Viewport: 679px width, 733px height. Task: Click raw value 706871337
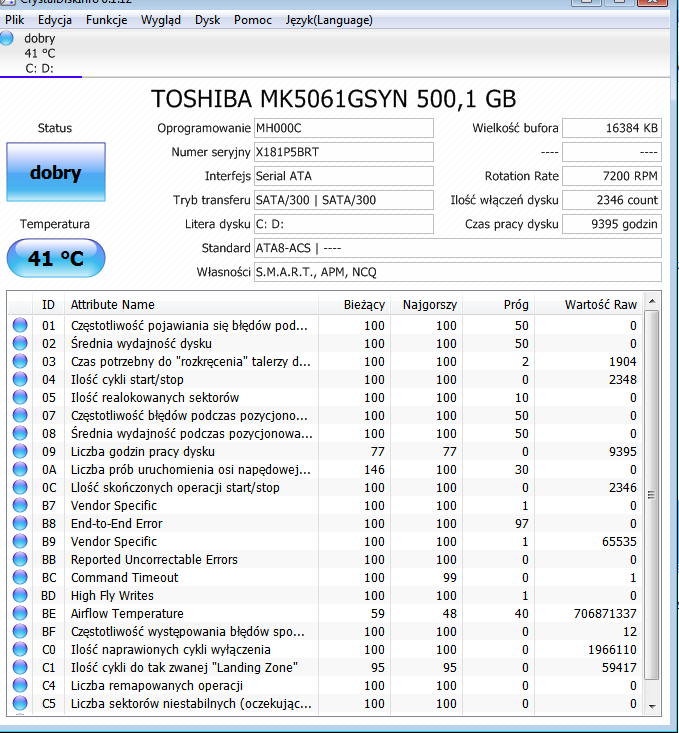click(605, 613)
